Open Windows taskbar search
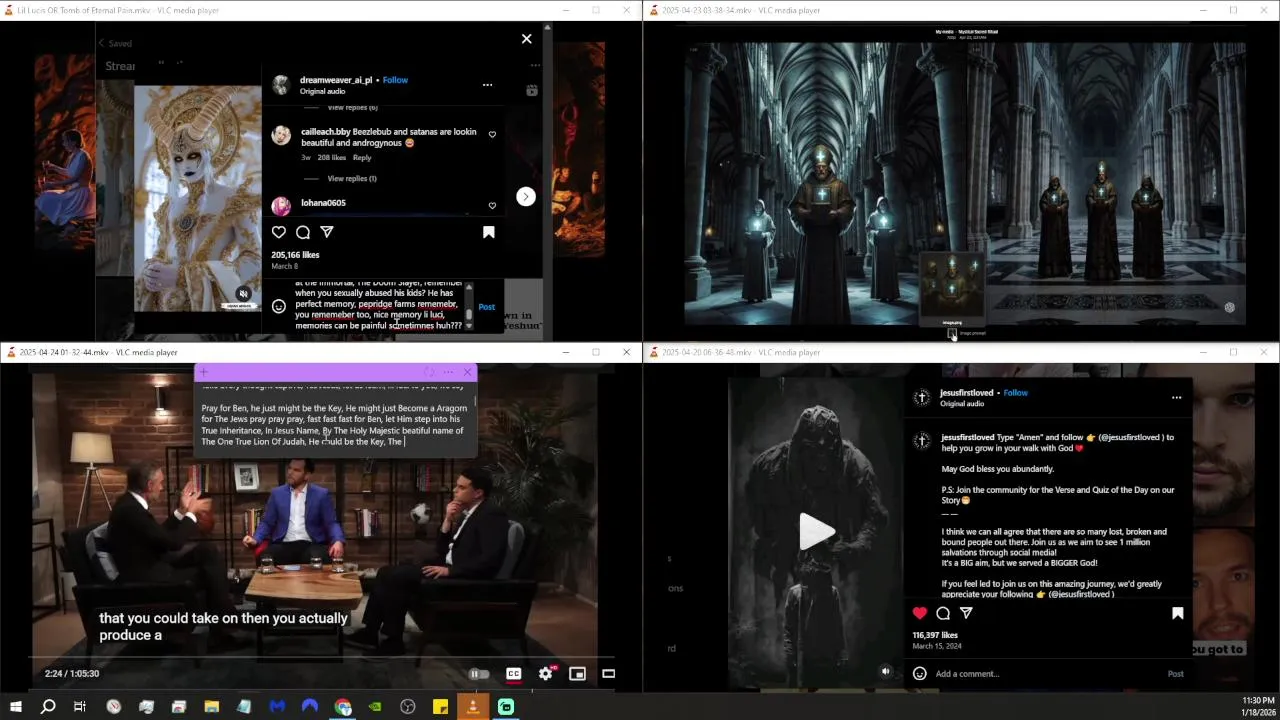The image size is (1280, 720). [x=48, y=707]
